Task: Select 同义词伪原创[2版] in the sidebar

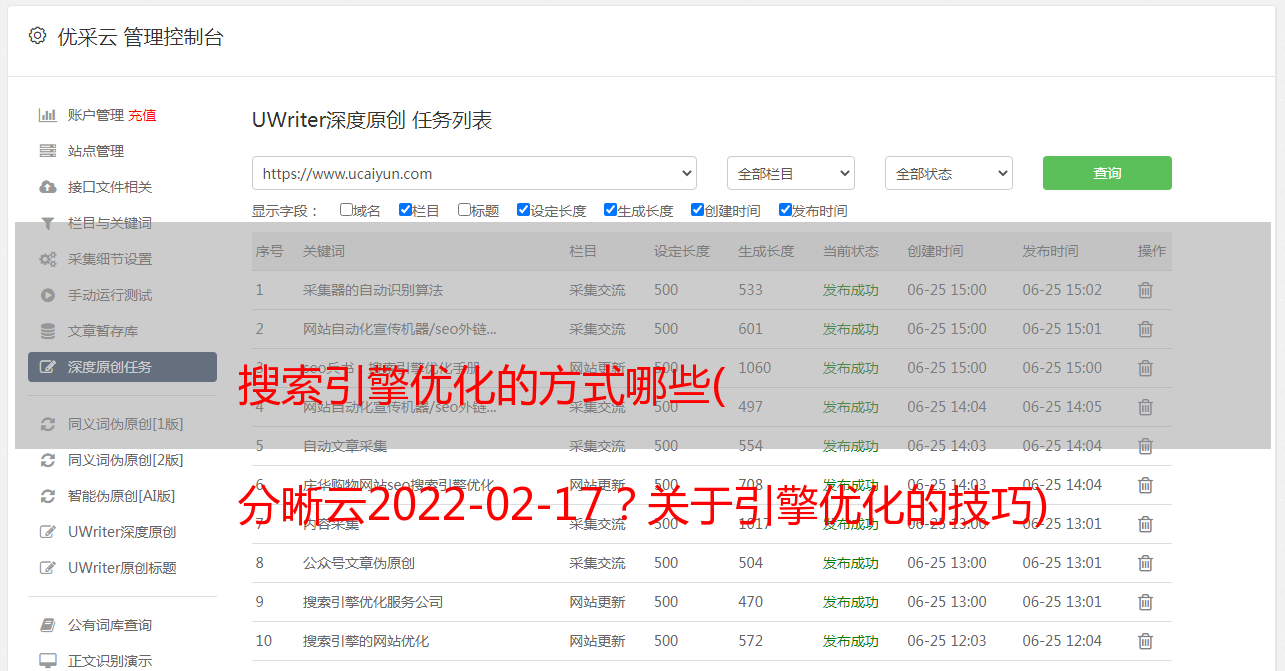Action: pos(125,460)
